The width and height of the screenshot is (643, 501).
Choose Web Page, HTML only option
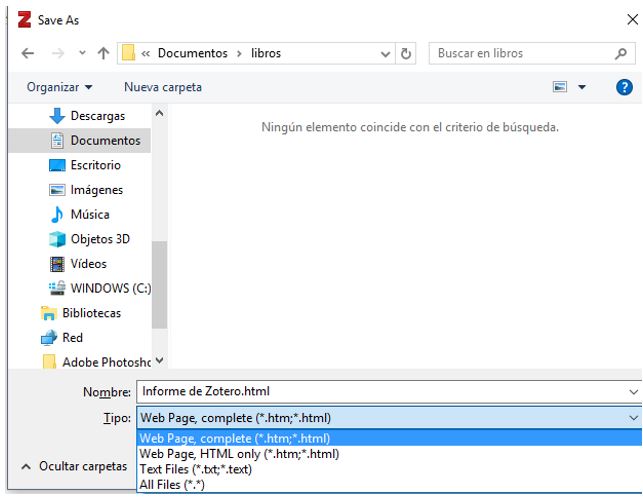click(239, 453)
